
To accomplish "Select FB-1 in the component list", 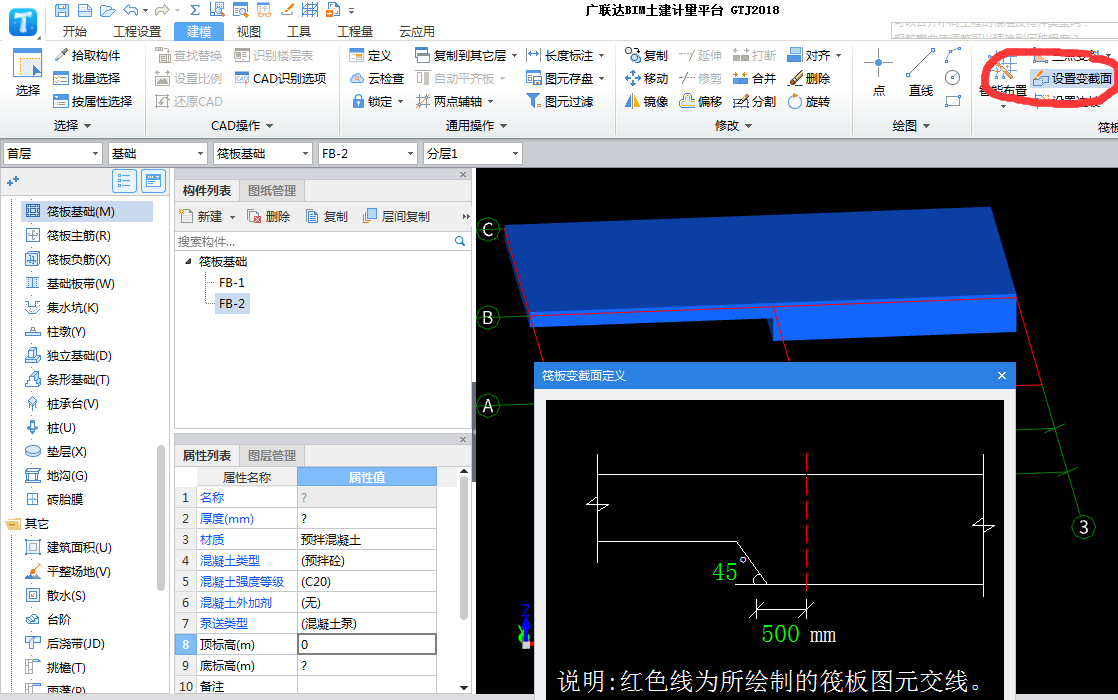I will 232,282.
